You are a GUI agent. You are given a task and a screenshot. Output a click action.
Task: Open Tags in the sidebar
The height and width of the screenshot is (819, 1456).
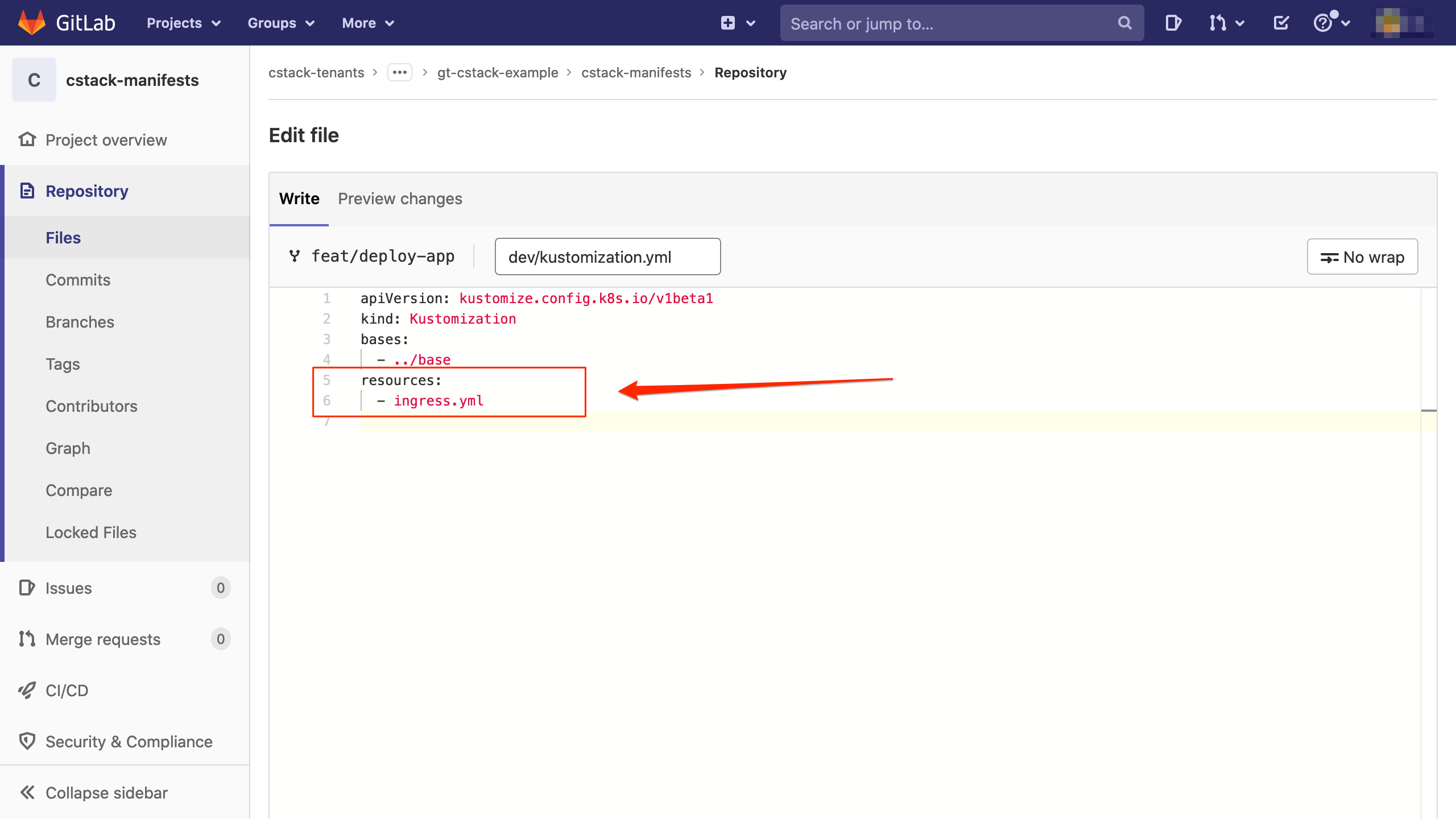coord(63,364)
